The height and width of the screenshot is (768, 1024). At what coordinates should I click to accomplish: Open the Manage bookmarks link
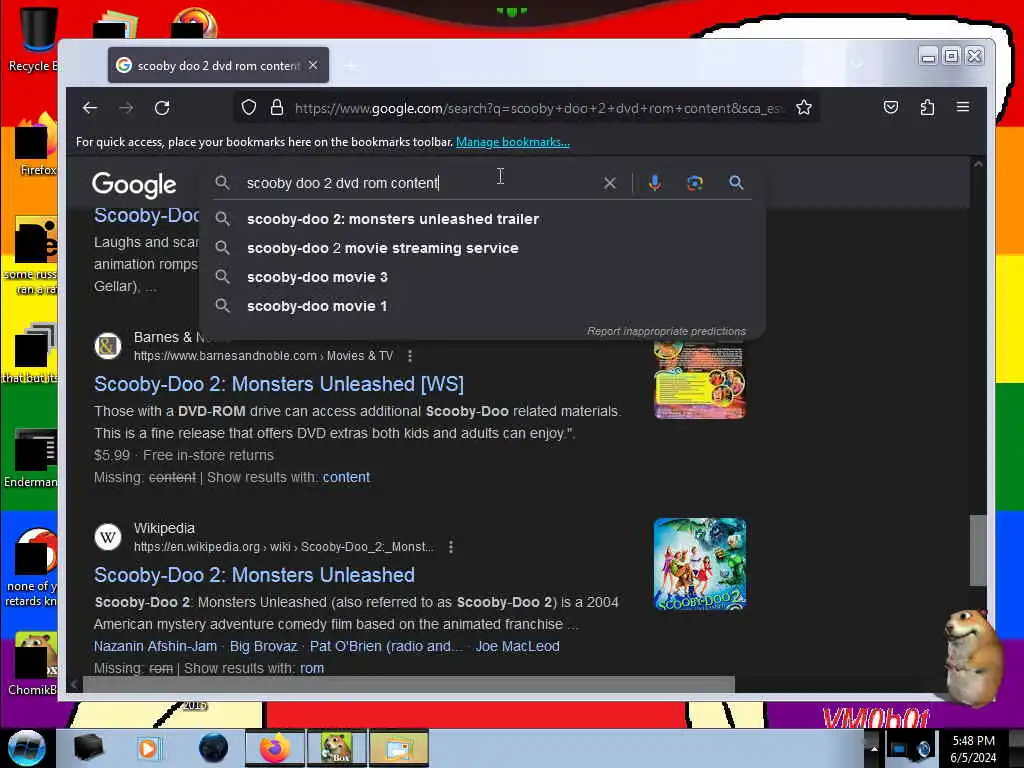pos(513,142)
